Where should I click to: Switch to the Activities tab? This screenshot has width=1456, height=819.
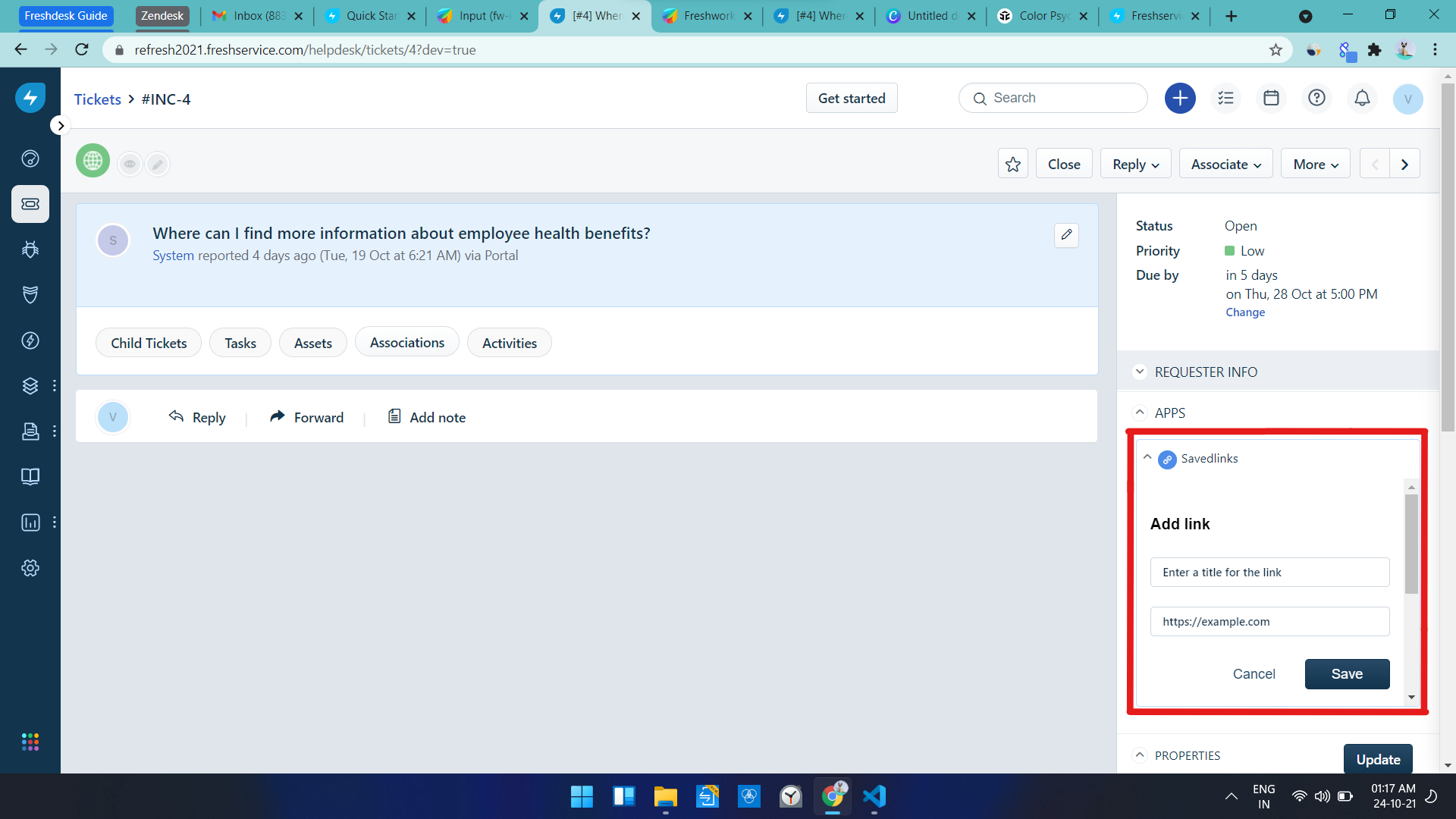pyautogui.click(x=509, y=343)
